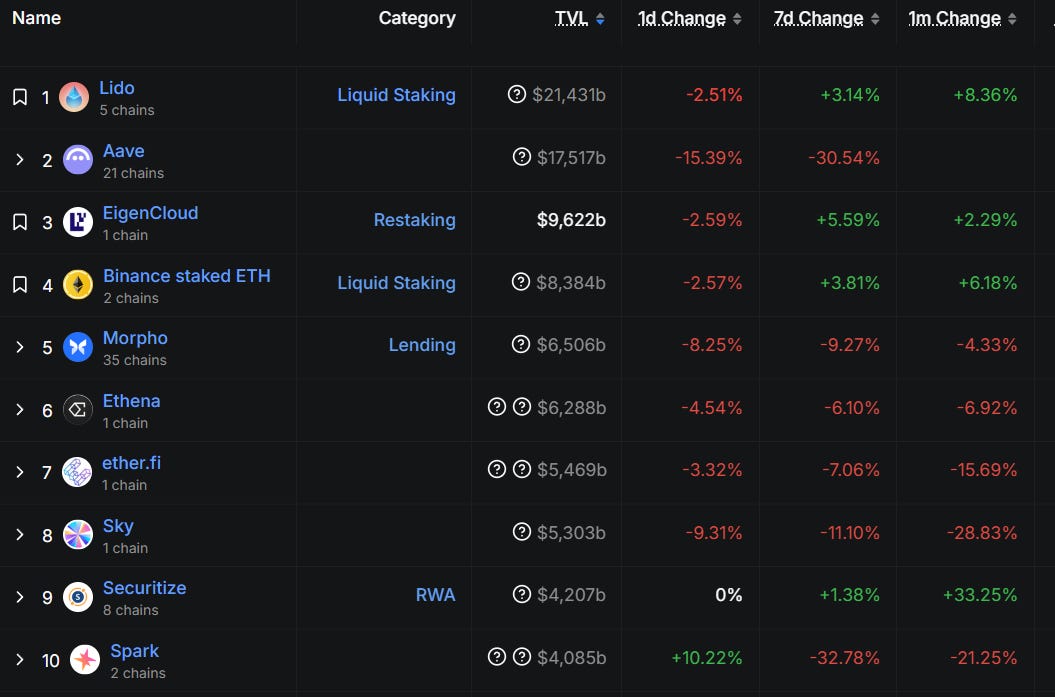This screenshot has width=1055, height=697.
Task: Open help icon beside Aave TVL
Action: (x=521, y=157)
